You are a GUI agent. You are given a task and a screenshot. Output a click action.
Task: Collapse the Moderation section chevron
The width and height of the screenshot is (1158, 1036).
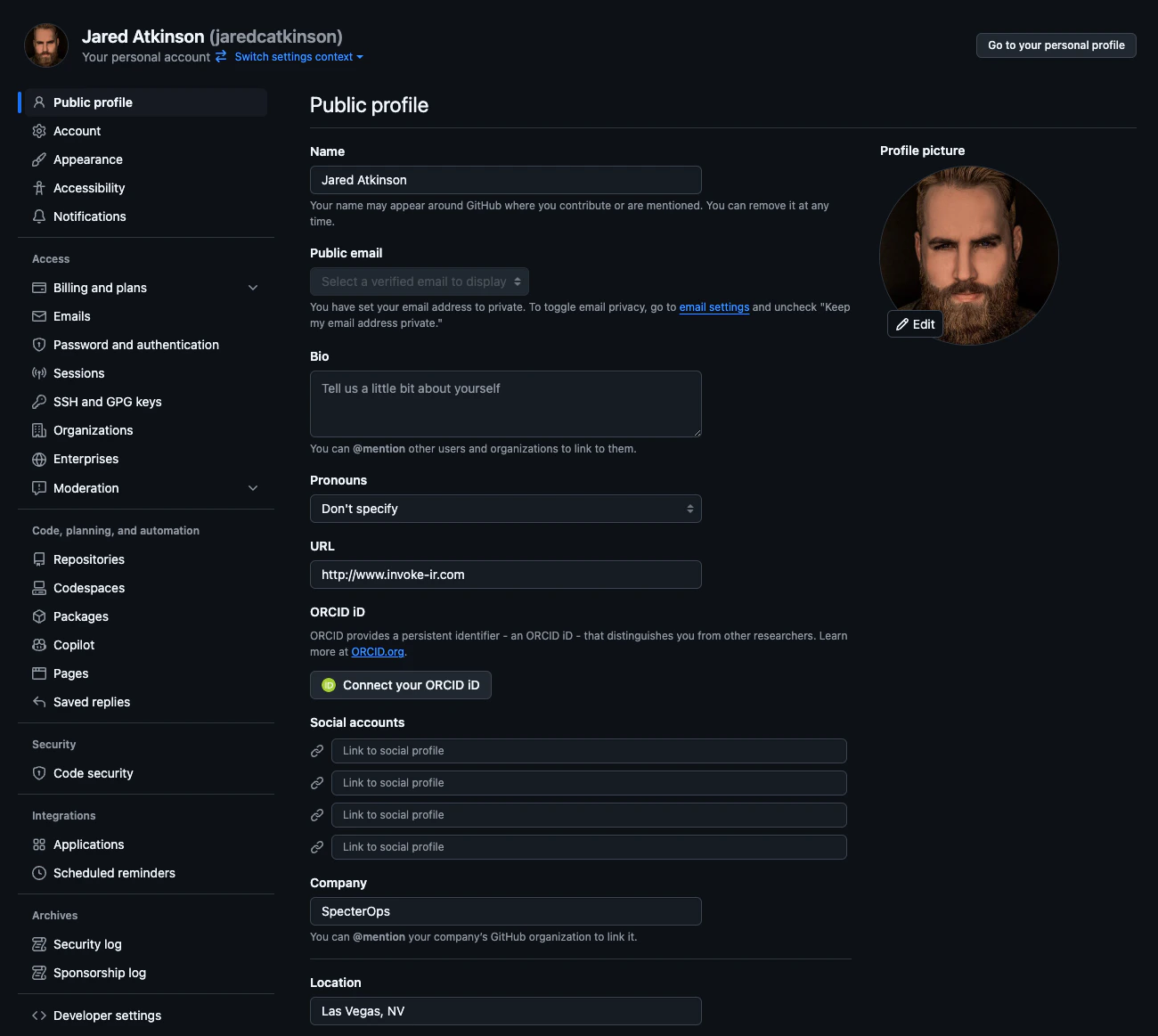click(x=253, y=488)
